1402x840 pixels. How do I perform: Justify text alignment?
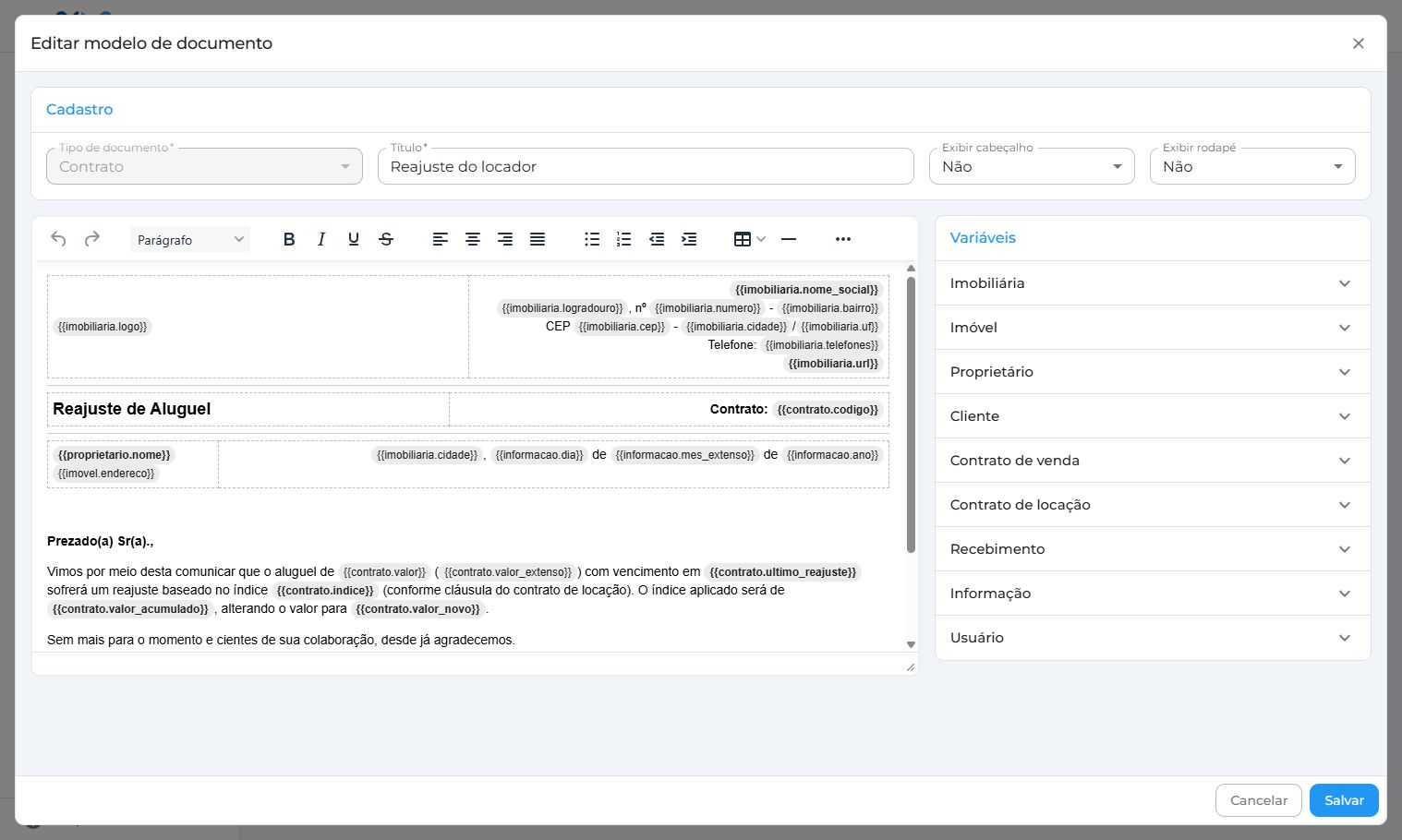(538, 239)
